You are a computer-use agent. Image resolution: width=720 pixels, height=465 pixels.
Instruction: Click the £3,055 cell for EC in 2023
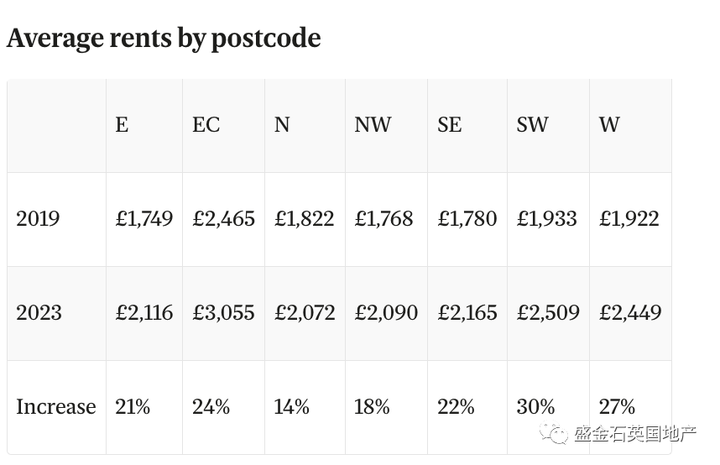tap(223, 313)
